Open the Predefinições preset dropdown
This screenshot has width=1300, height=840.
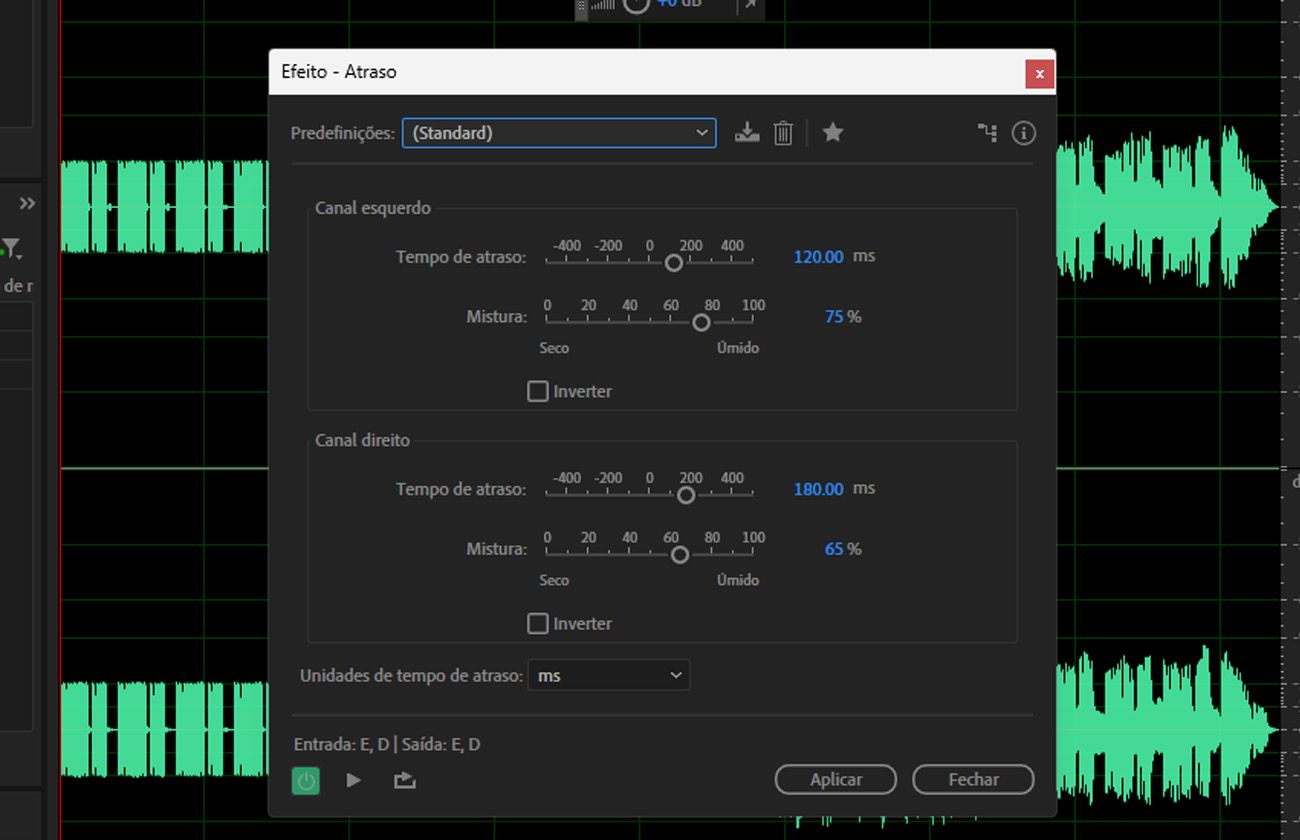point(558,132)
